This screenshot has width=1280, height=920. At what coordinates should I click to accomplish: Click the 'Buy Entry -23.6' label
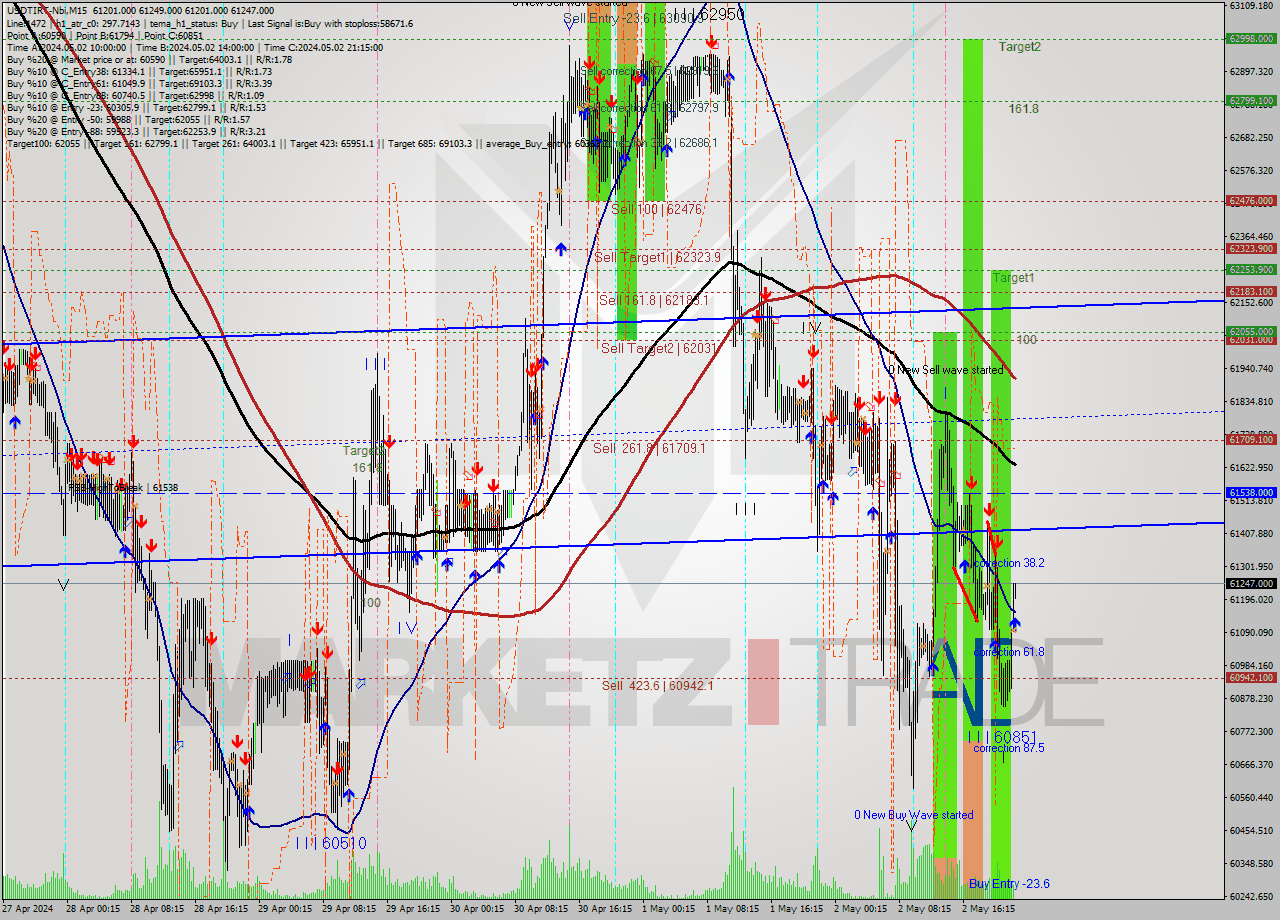click(1009, 884)
